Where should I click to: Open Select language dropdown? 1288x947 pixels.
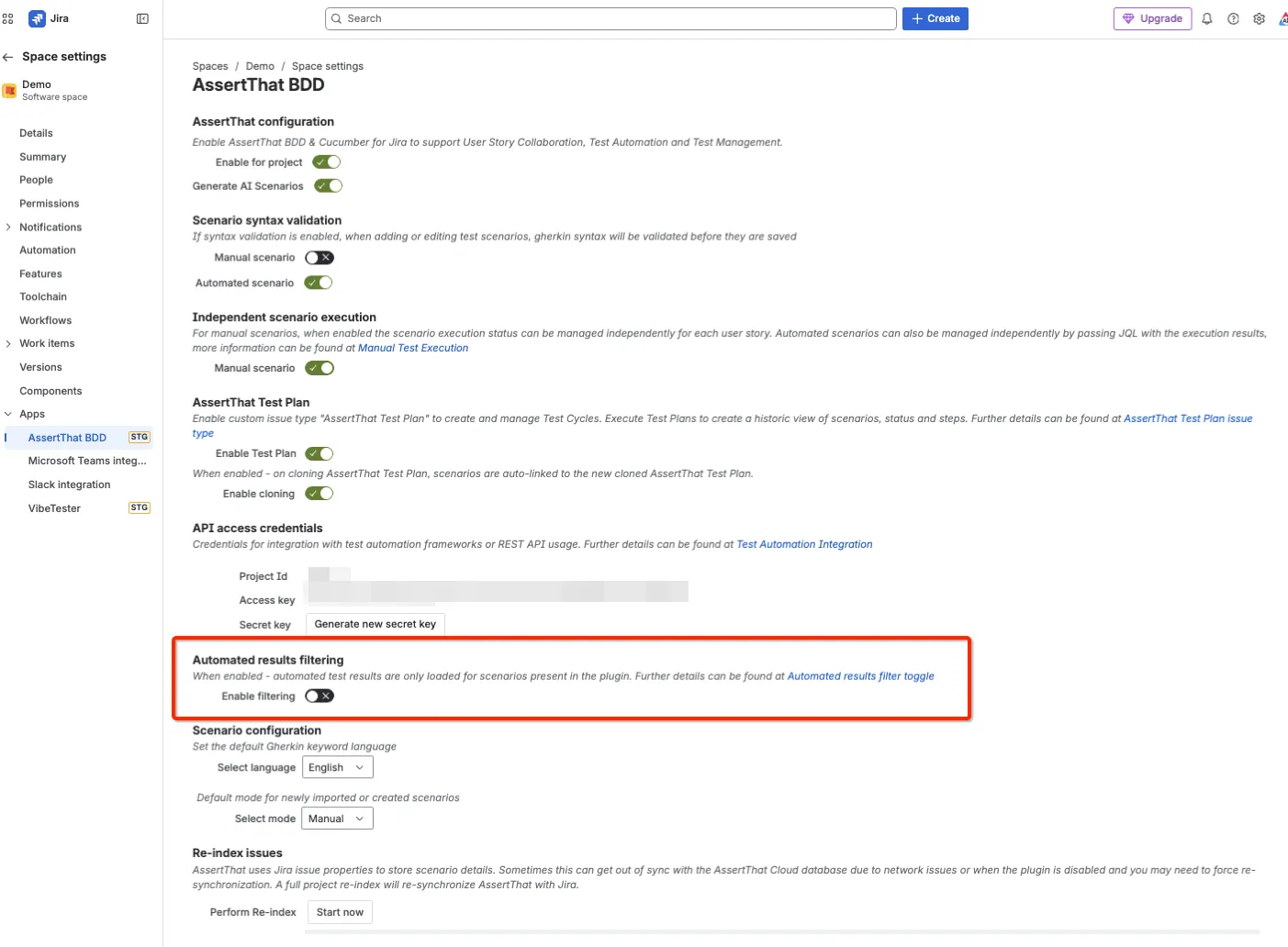click(x=338, y=767)
